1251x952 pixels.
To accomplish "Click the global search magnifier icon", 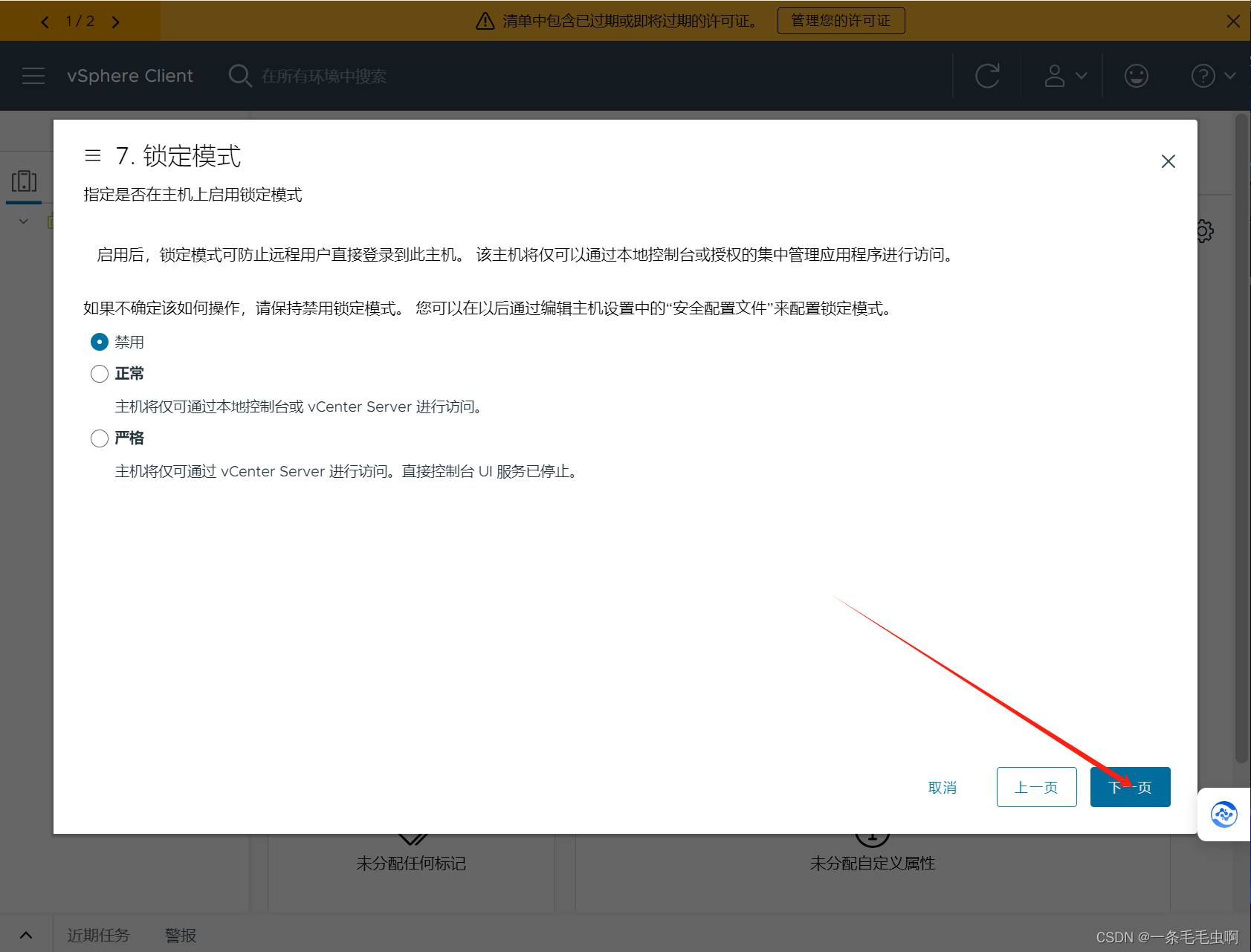I will coord(239,76).
